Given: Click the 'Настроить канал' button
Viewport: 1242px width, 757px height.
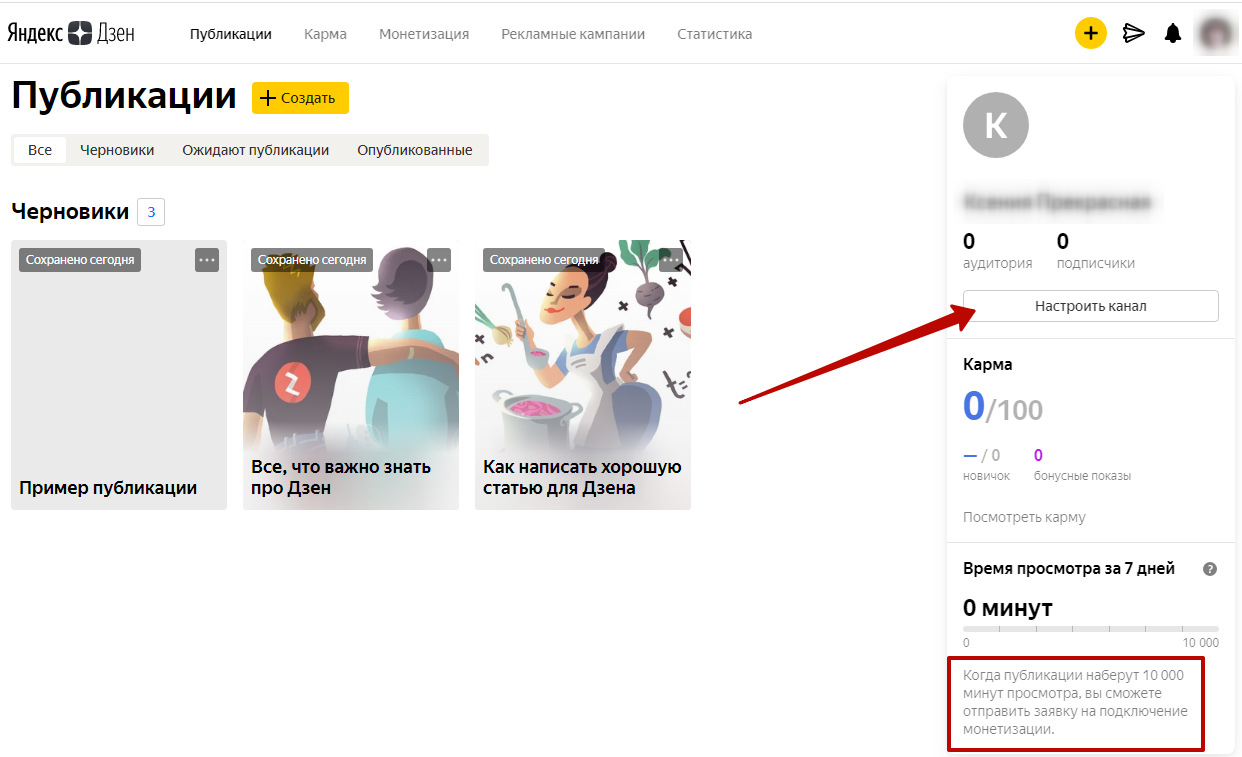Looking at the screenshot, I should (x=1091, y=306).
